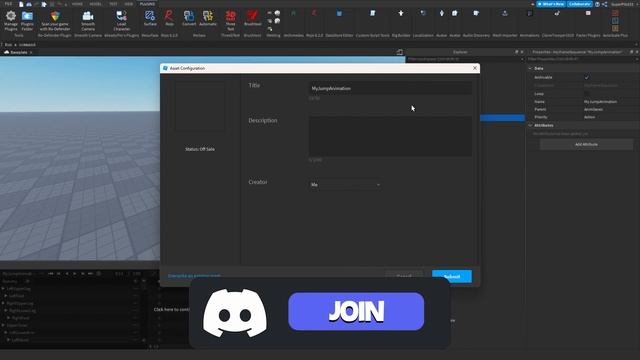Open the Manage Plugins tool

(x=11, y=20)
